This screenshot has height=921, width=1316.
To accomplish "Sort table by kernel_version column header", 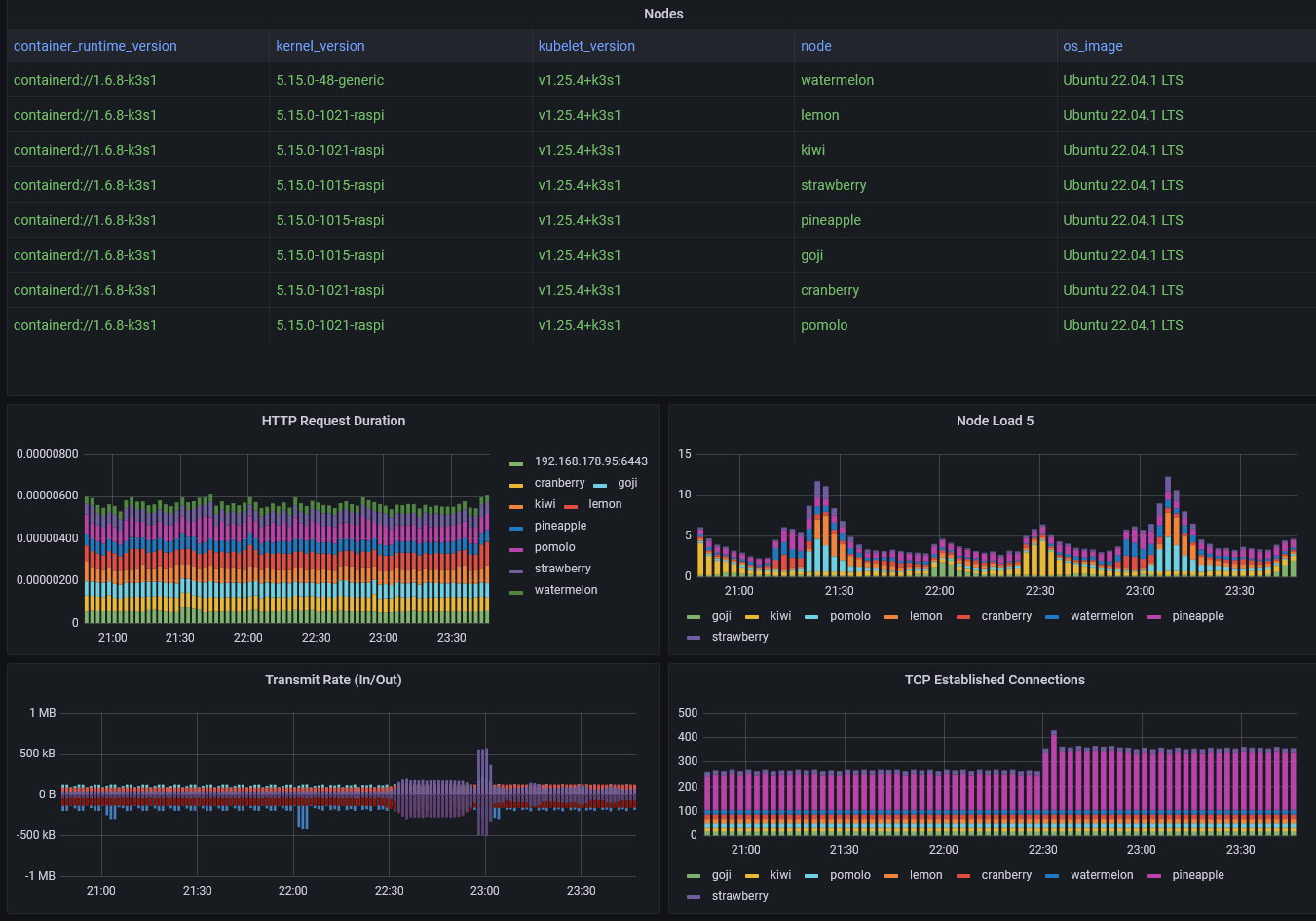I will [x=320, y=46].
